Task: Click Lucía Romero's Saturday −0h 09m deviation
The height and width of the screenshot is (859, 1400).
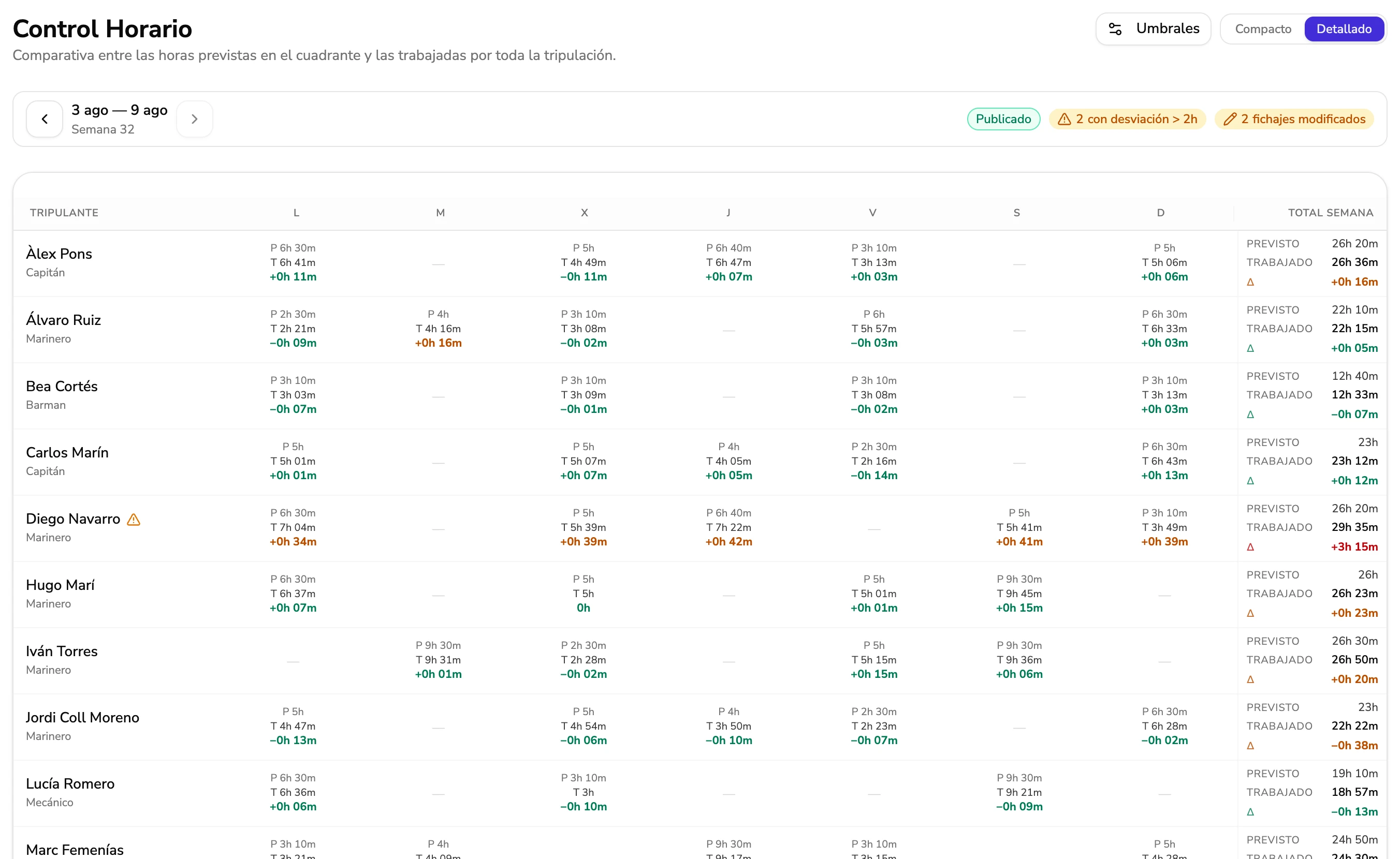Action: coord(1019,807)
